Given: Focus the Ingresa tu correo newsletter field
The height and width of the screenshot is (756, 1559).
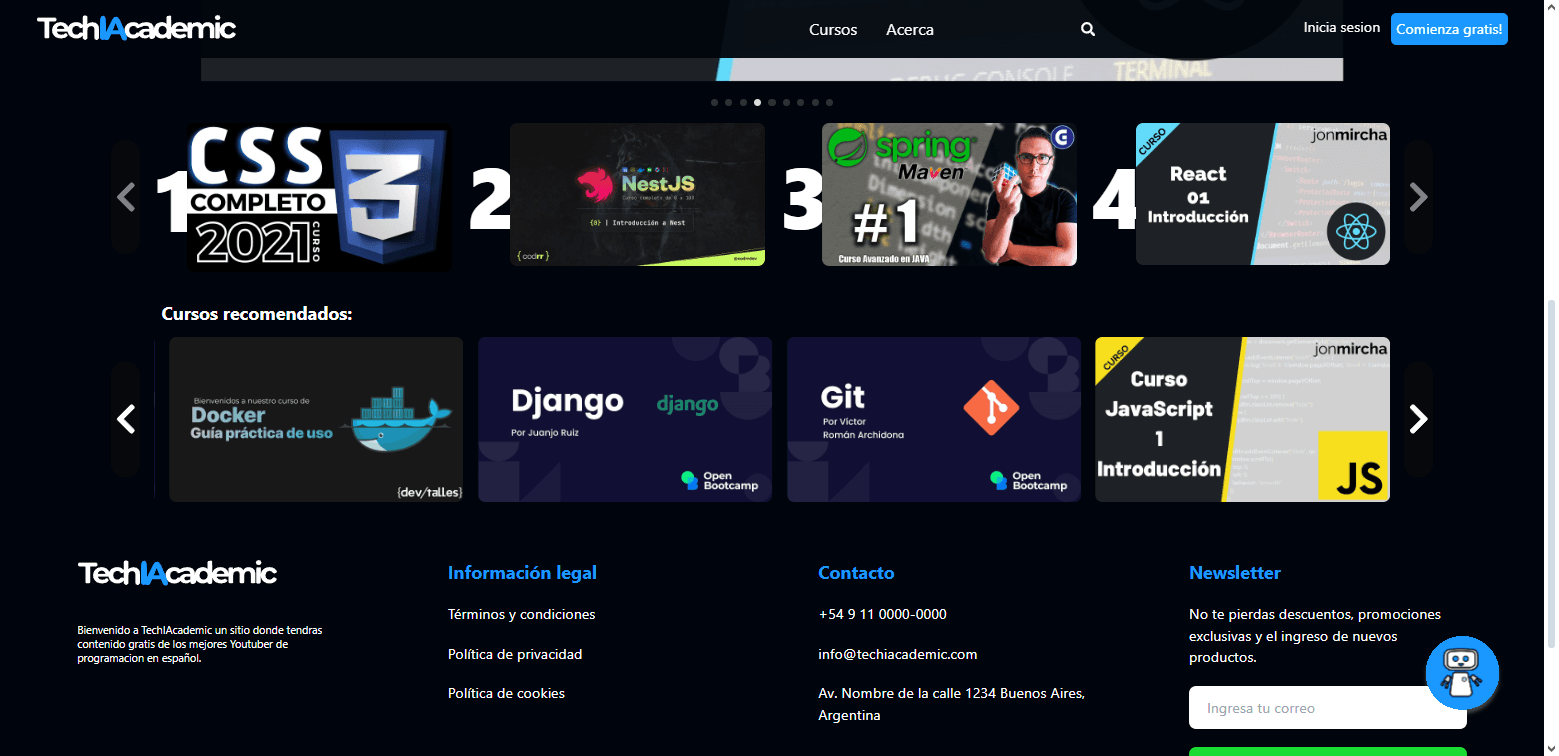Looking at the screenshot, I should 1327,708.
